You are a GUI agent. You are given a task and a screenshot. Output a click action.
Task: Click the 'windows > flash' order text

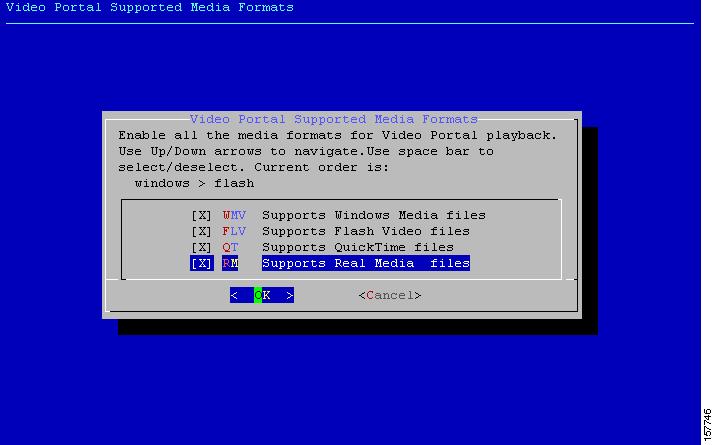point(194,184)
